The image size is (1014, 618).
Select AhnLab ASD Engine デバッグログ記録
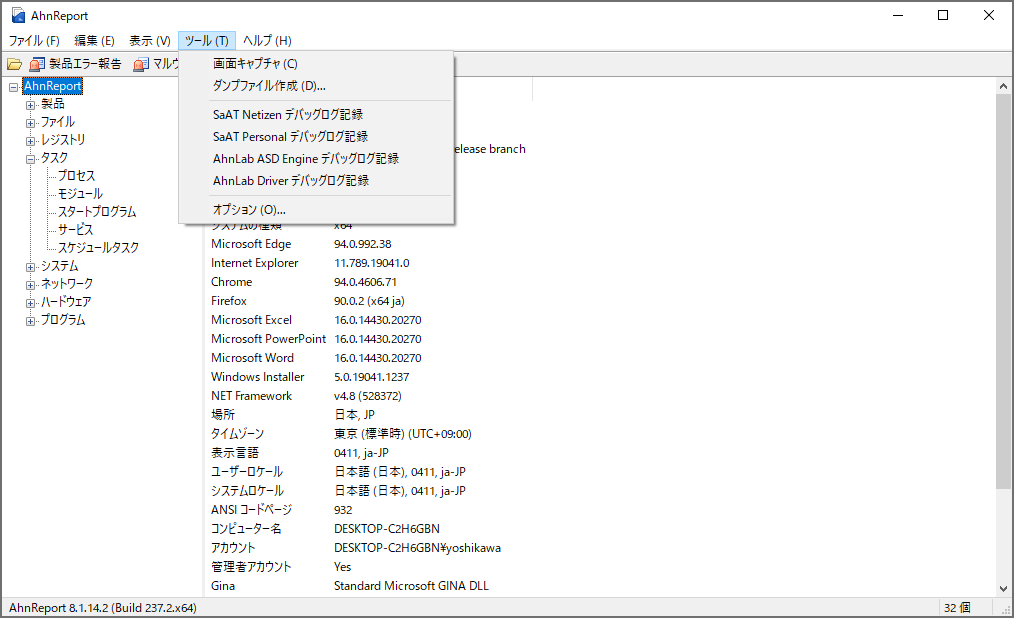tap(316, 158)
